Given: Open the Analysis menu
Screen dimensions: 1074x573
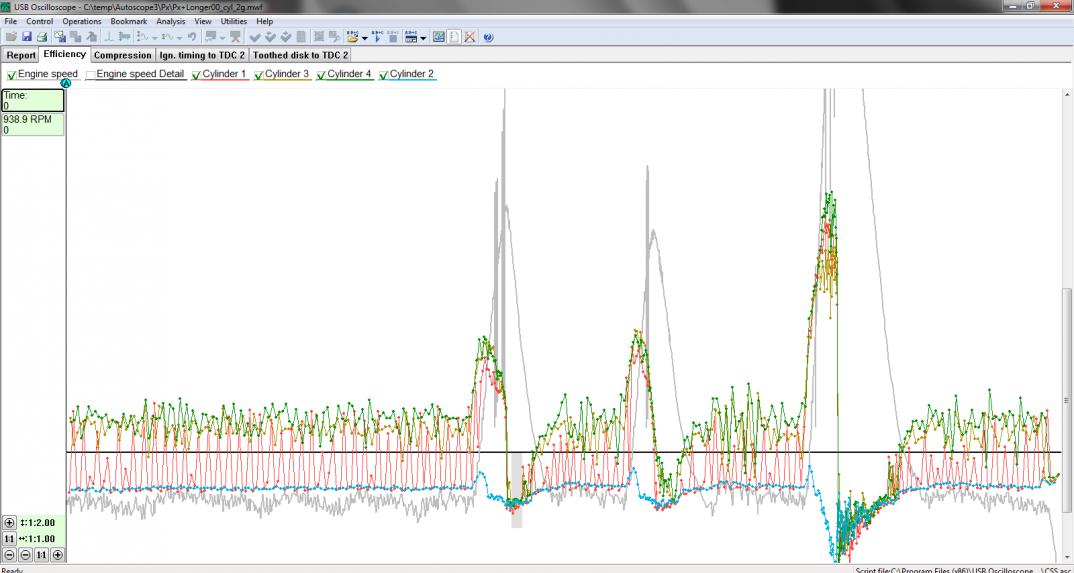Looking at the screenshot, I should tap(170, 21).
